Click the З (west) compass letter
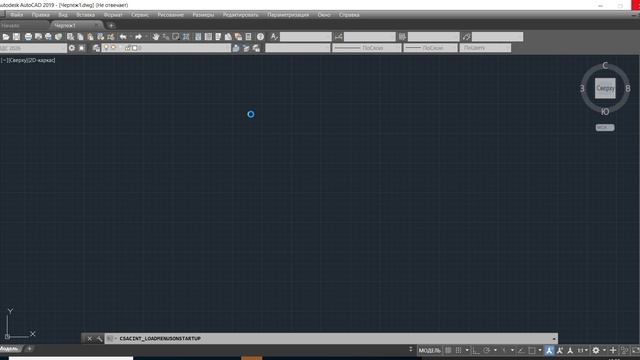 pyautogui.click(x=582, y=88)
